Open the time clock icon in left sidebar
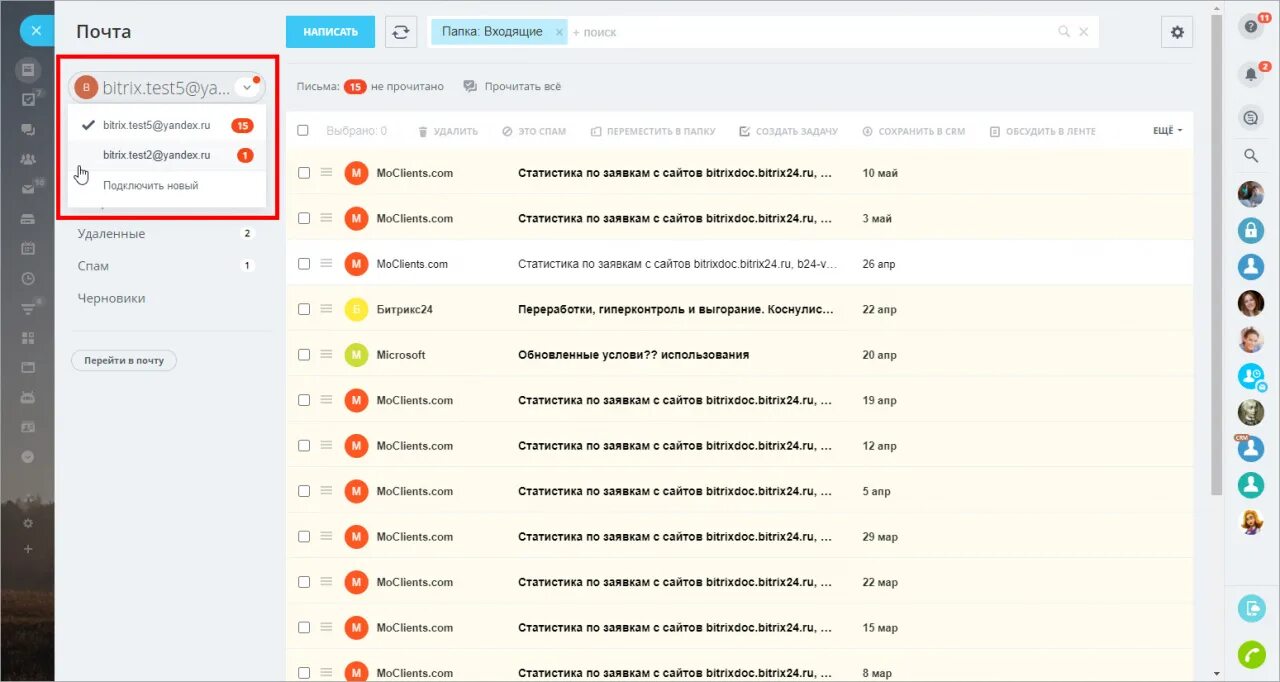This screenshot has height=682, width=1280. click(28, 278)
